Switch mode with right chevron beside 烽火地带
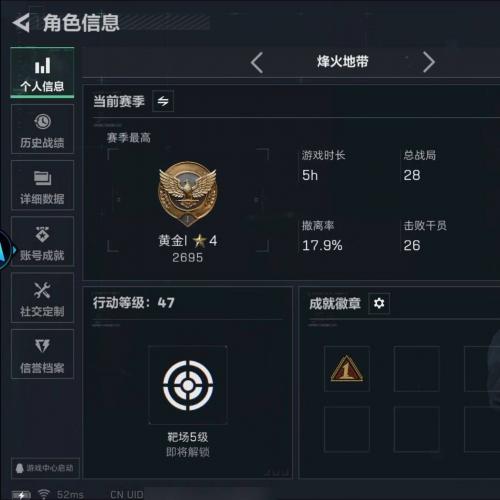The width and height of the screenshot is (500, 500). pyautogui.click(x=429, y=62)
